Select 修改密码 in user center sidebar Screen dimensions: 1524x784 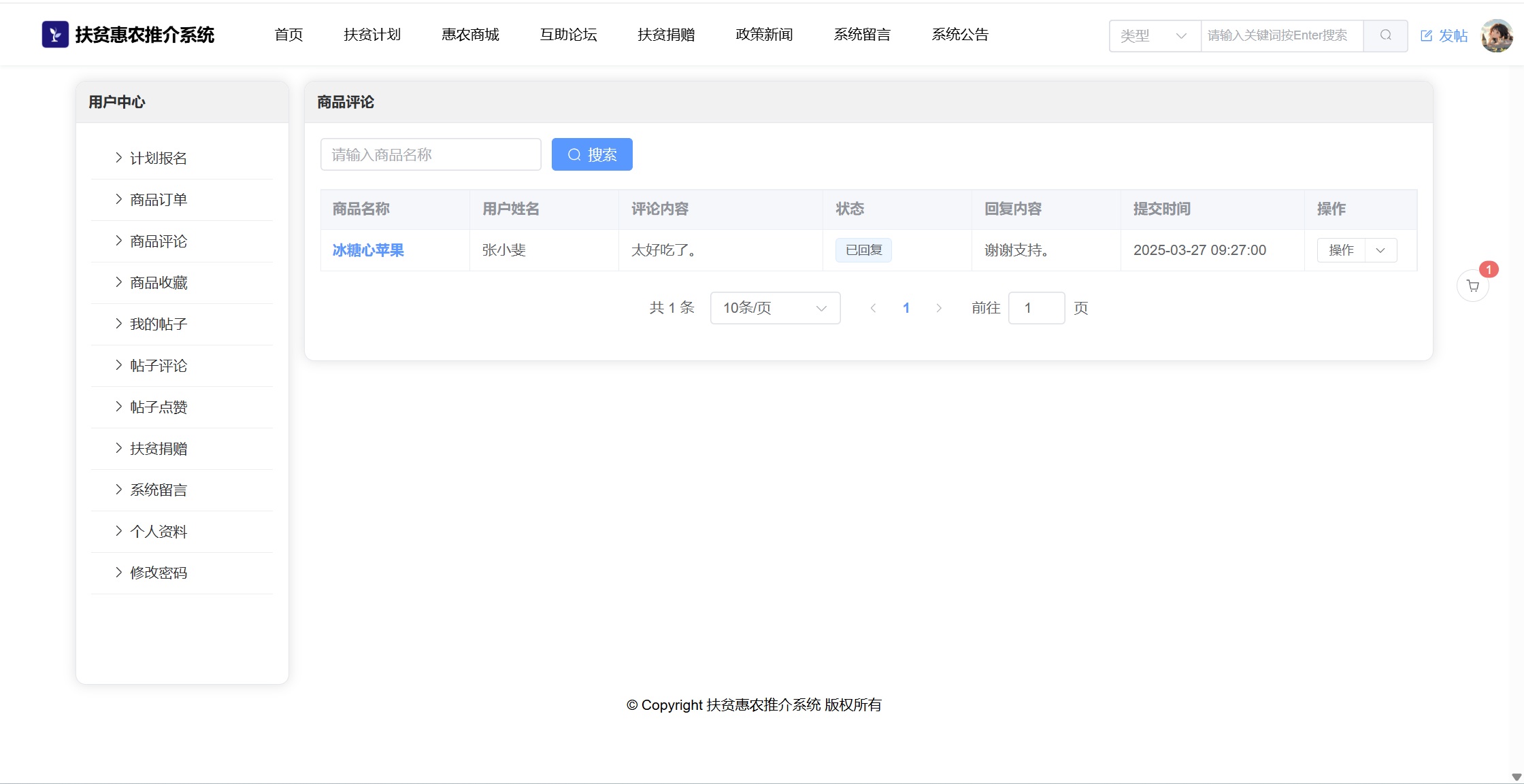[159, 573]
